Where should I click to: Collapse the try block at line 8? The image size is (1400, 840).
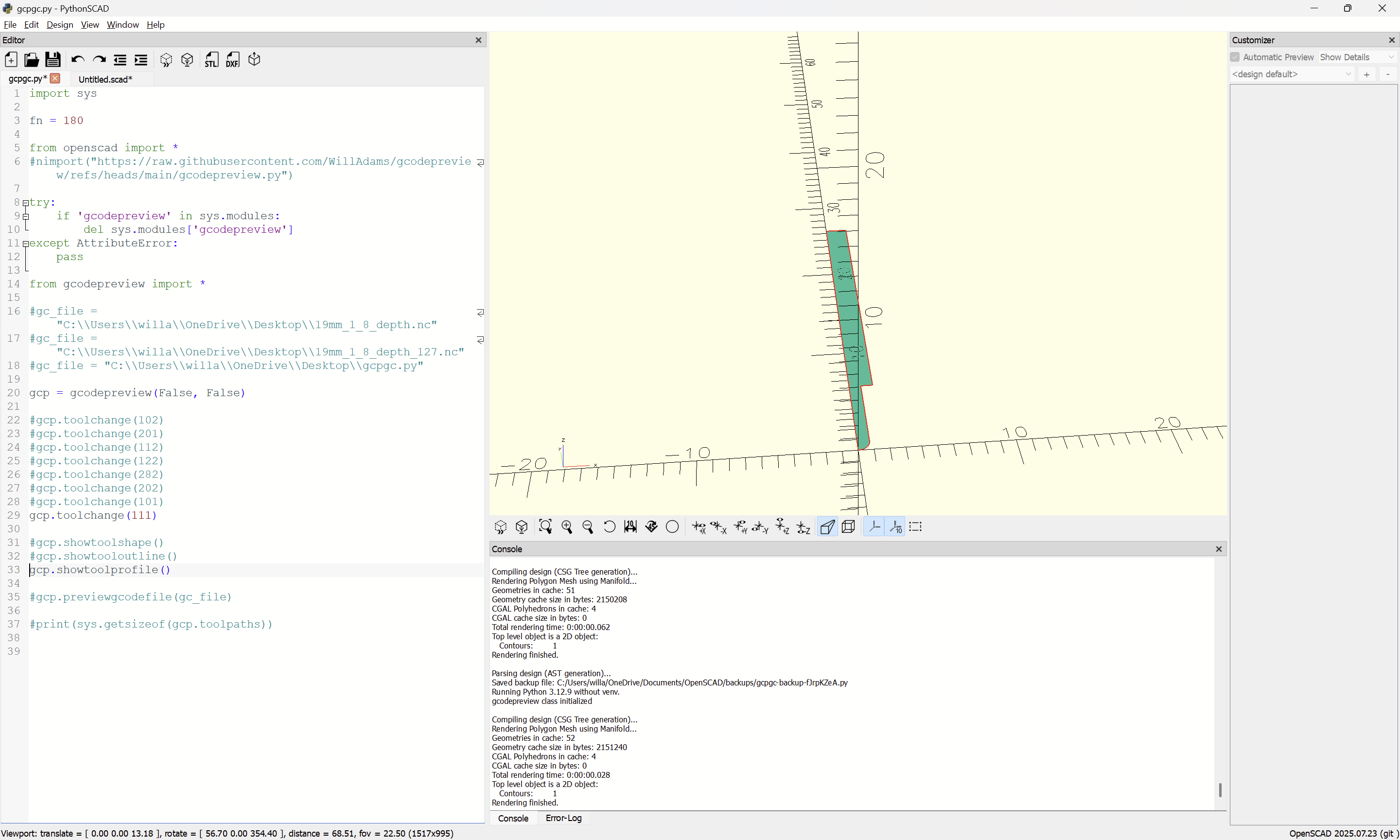pos(25,203)
